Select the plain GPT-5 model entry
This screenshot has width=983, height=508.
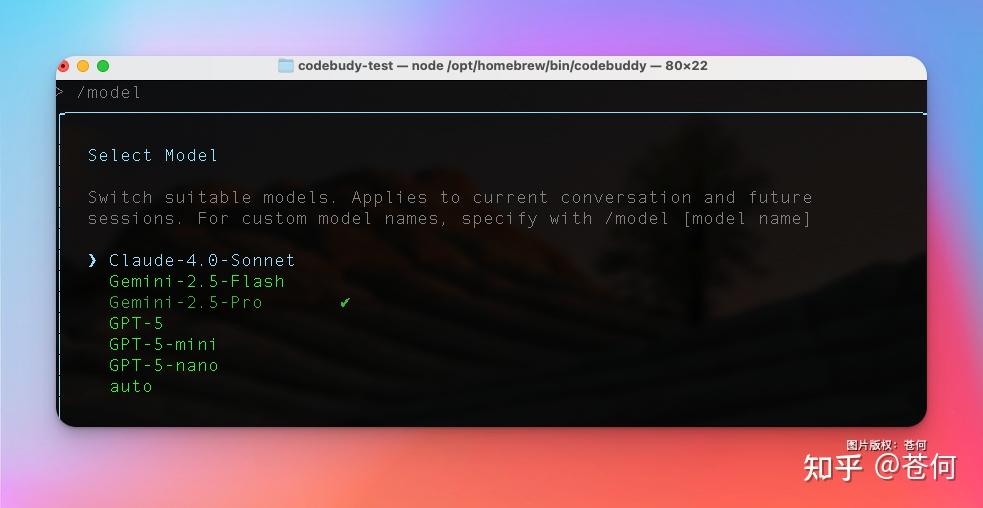pyautogui.click(x=136, y=323)
